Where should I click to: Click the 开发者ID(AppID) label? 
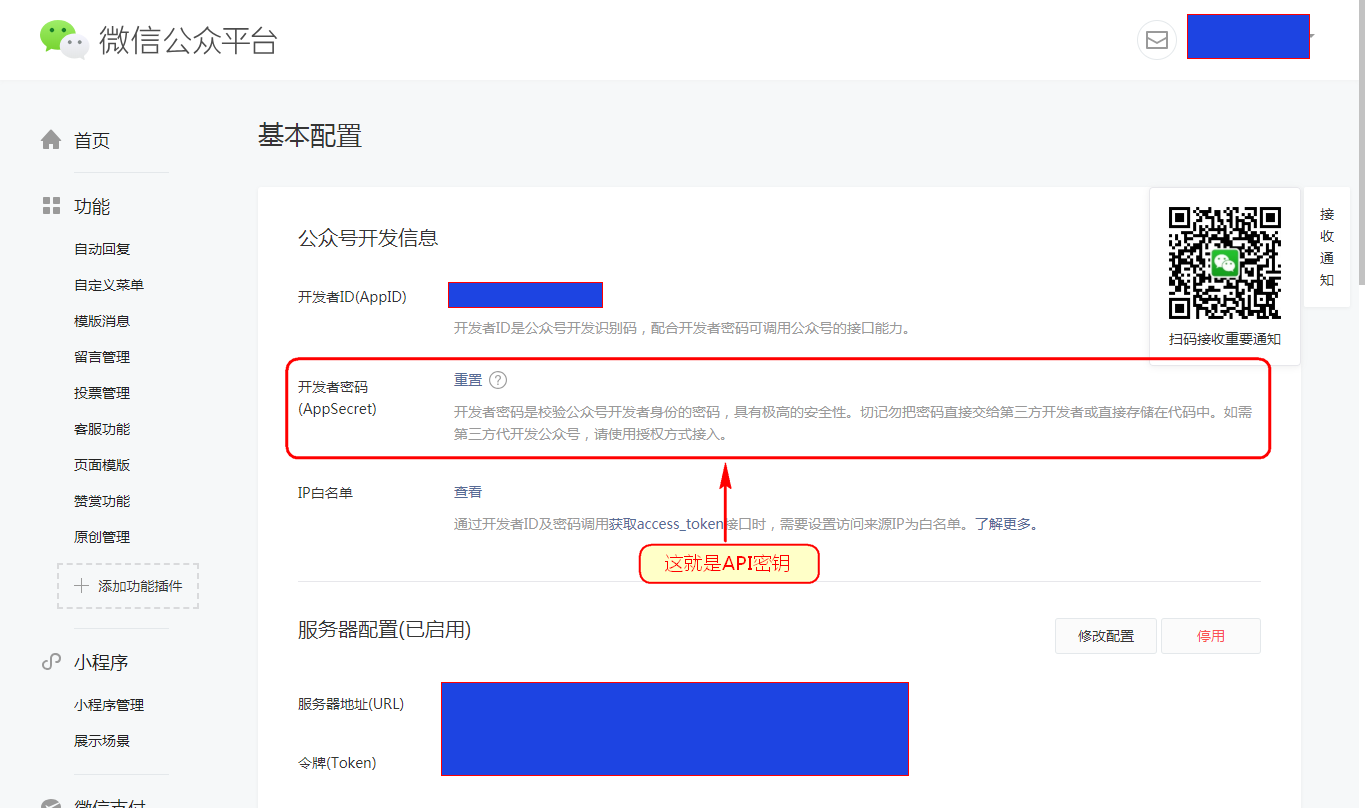click(352, 297)
